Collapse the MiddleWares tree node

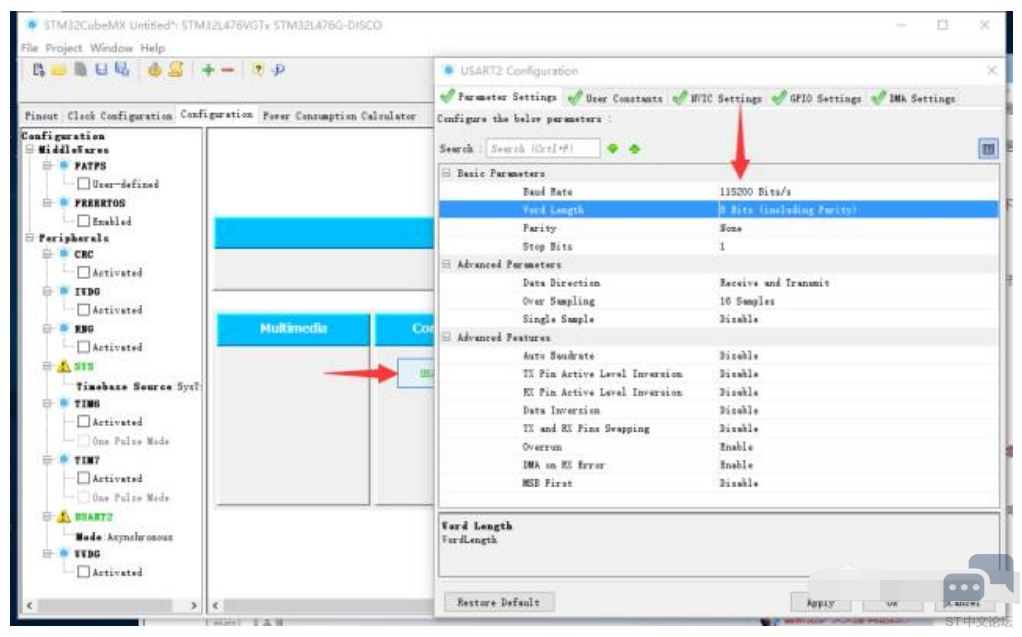pyautogui.click(x=30, y=149)
